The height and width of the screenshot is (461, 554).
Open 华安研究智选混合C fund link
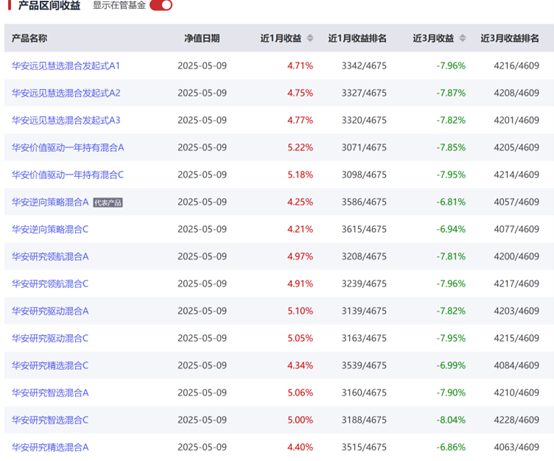tap(50, 420)
